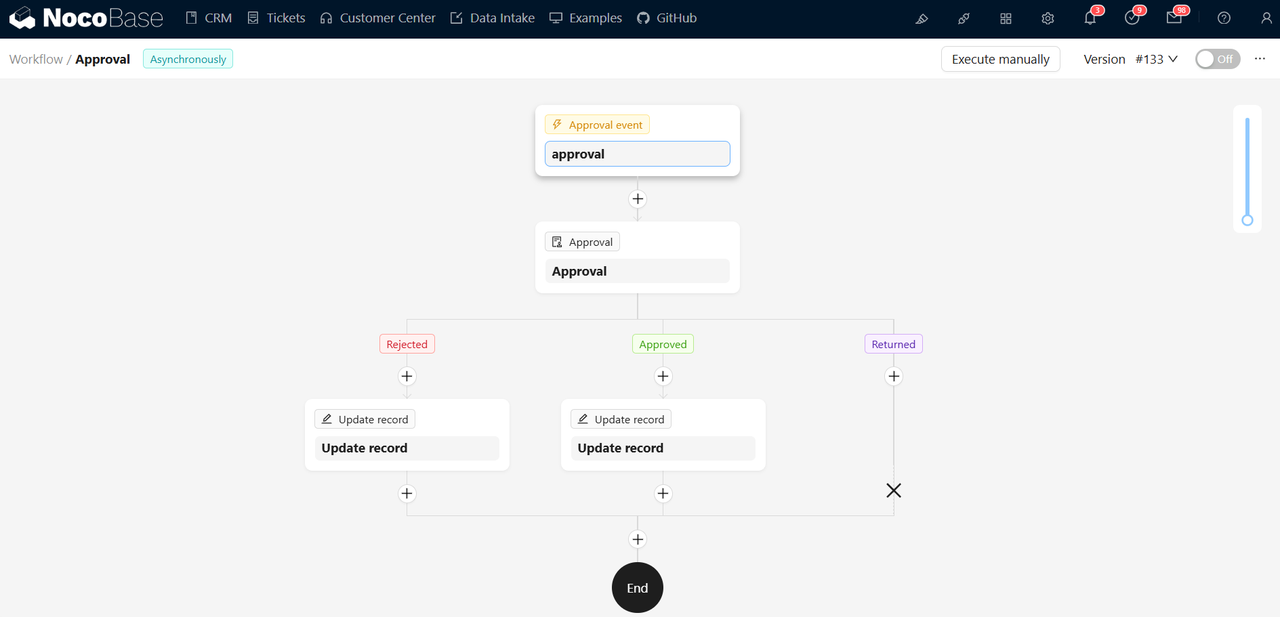Open the grid apps icon in header
This screenshot has height=617, width=1280.
tap(1006, 18)
